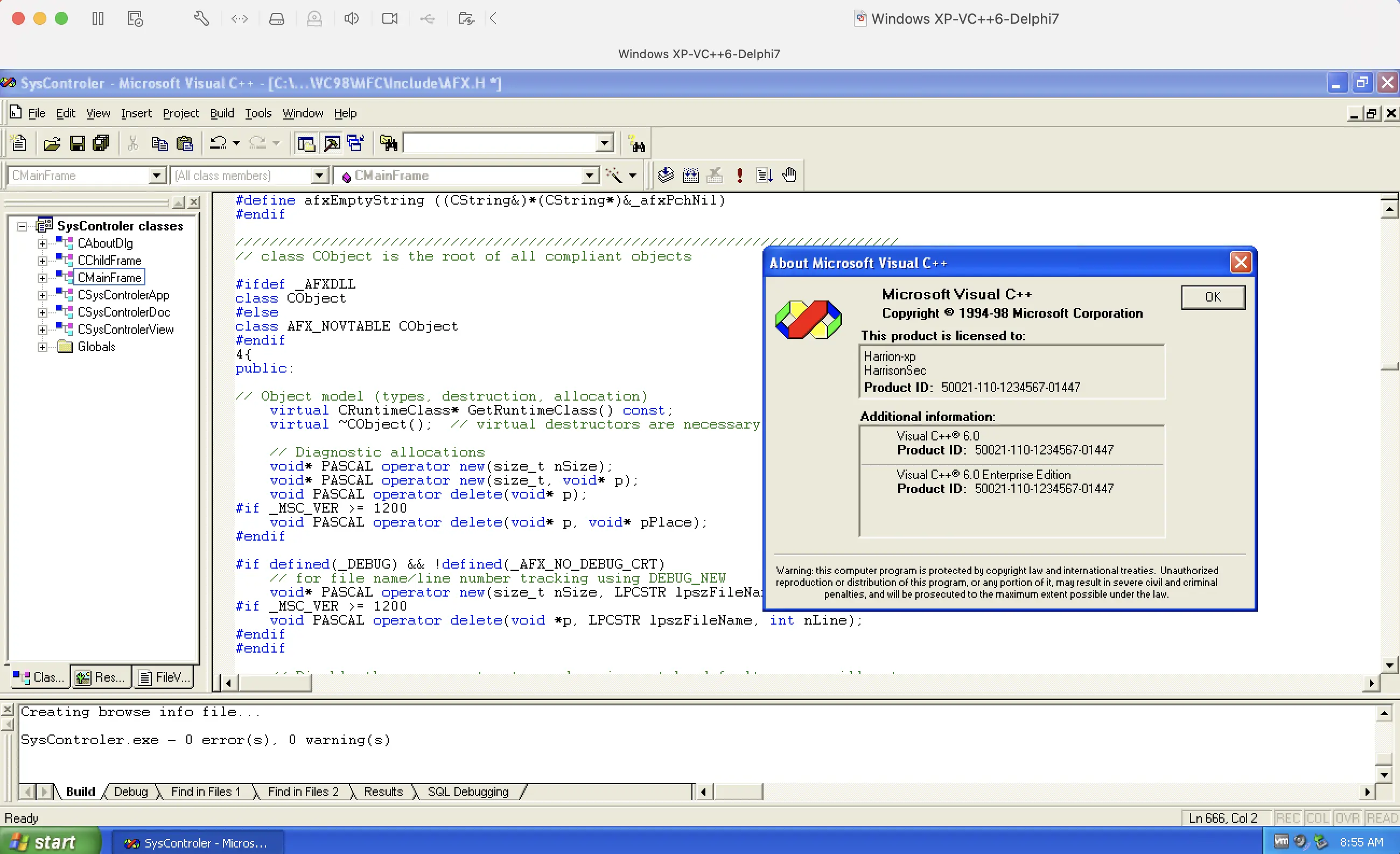Click the WizardBar magic wand action
1400x854 pixels.
614,175
